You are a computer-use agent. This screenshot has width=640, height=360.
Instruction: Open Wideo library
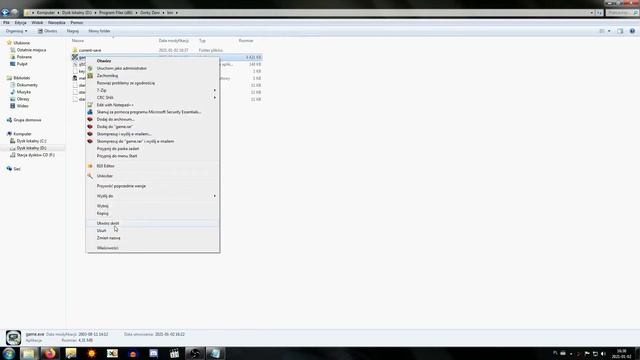[x=22, y=106]
